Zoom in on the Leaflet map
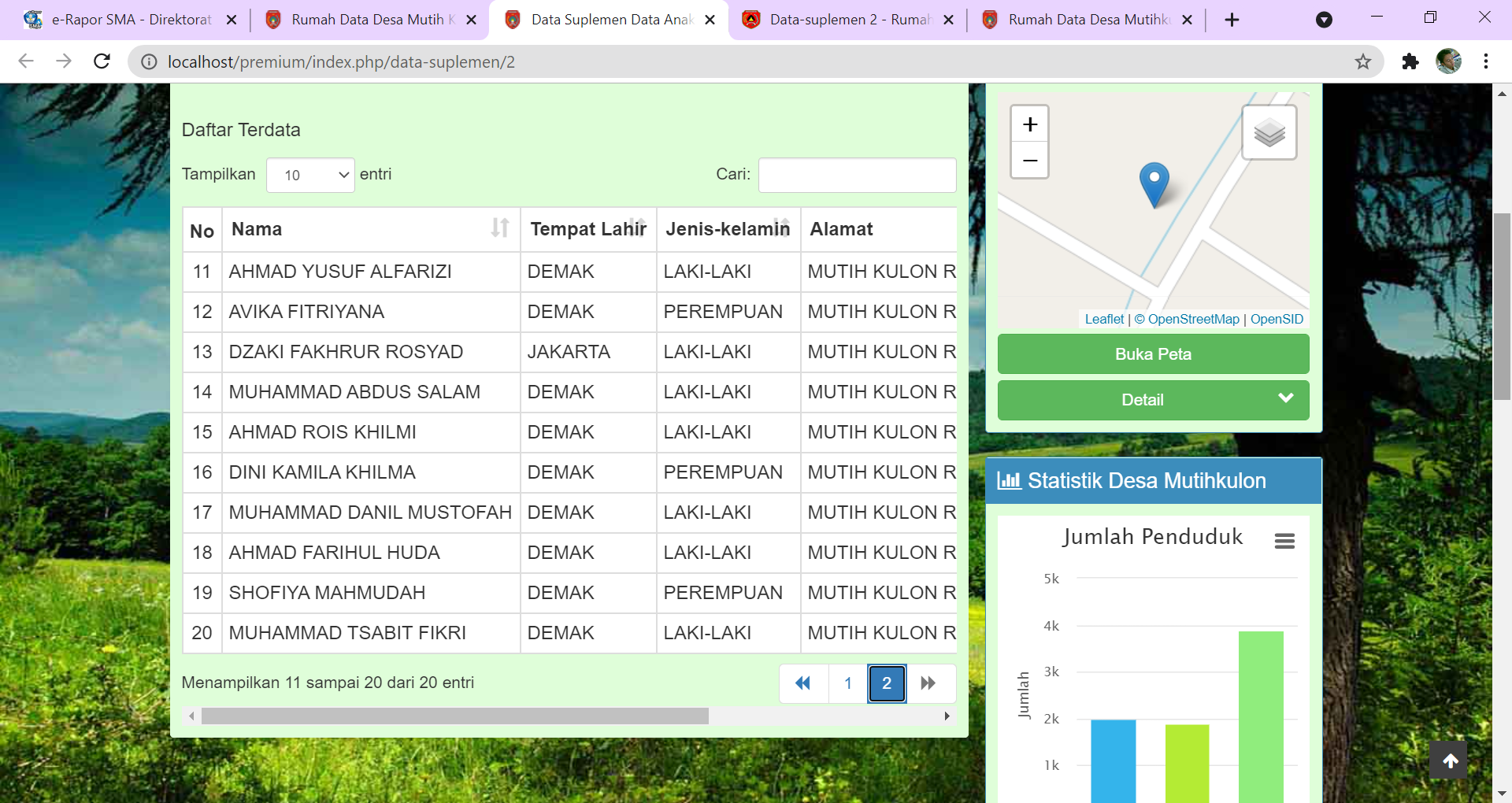The image size is (1512, 803). coord(1030,124)
